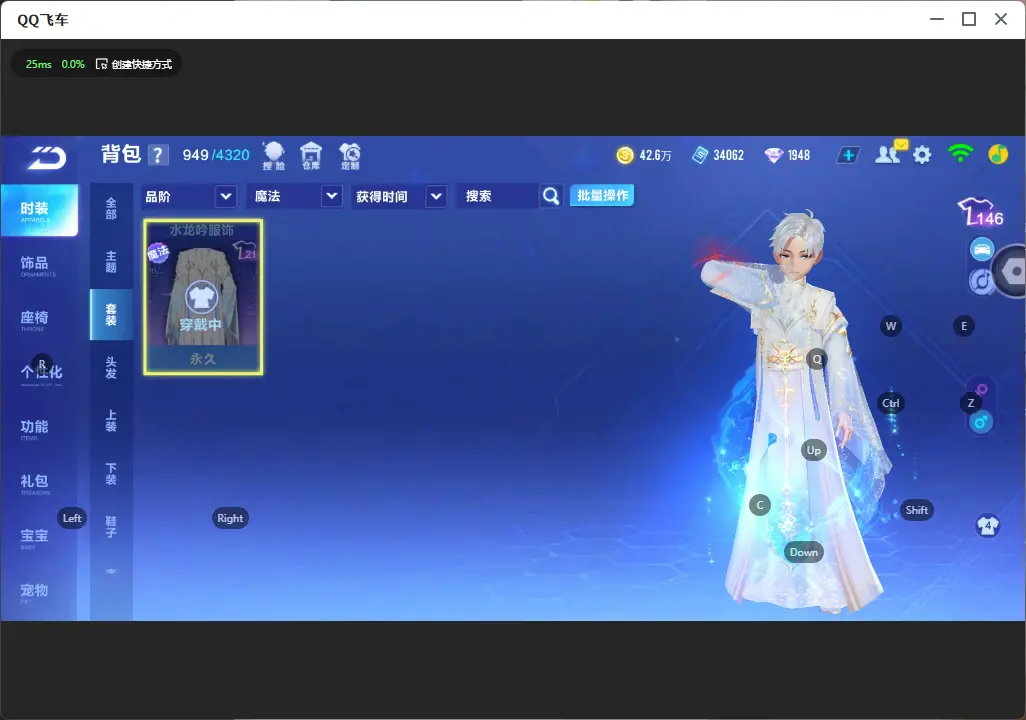Click the 949/4320 backpack capacity text
The image size is (1026, 720).
point(216,155)
